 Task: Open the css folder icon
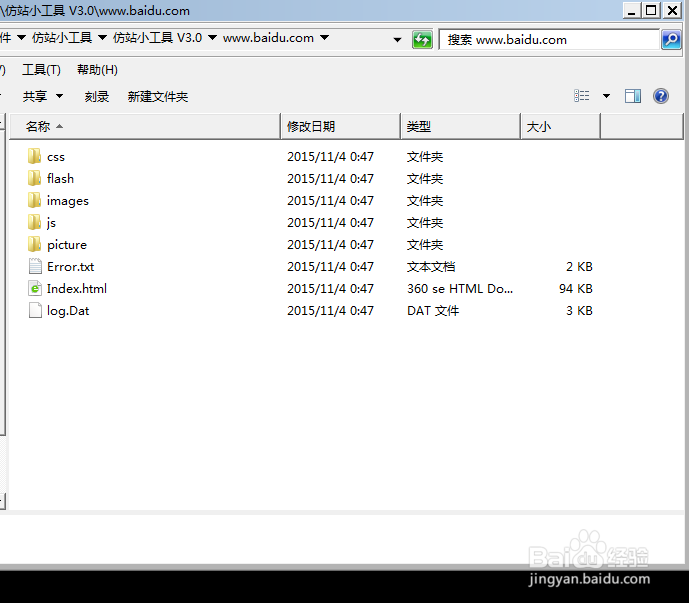coord(34,156)
